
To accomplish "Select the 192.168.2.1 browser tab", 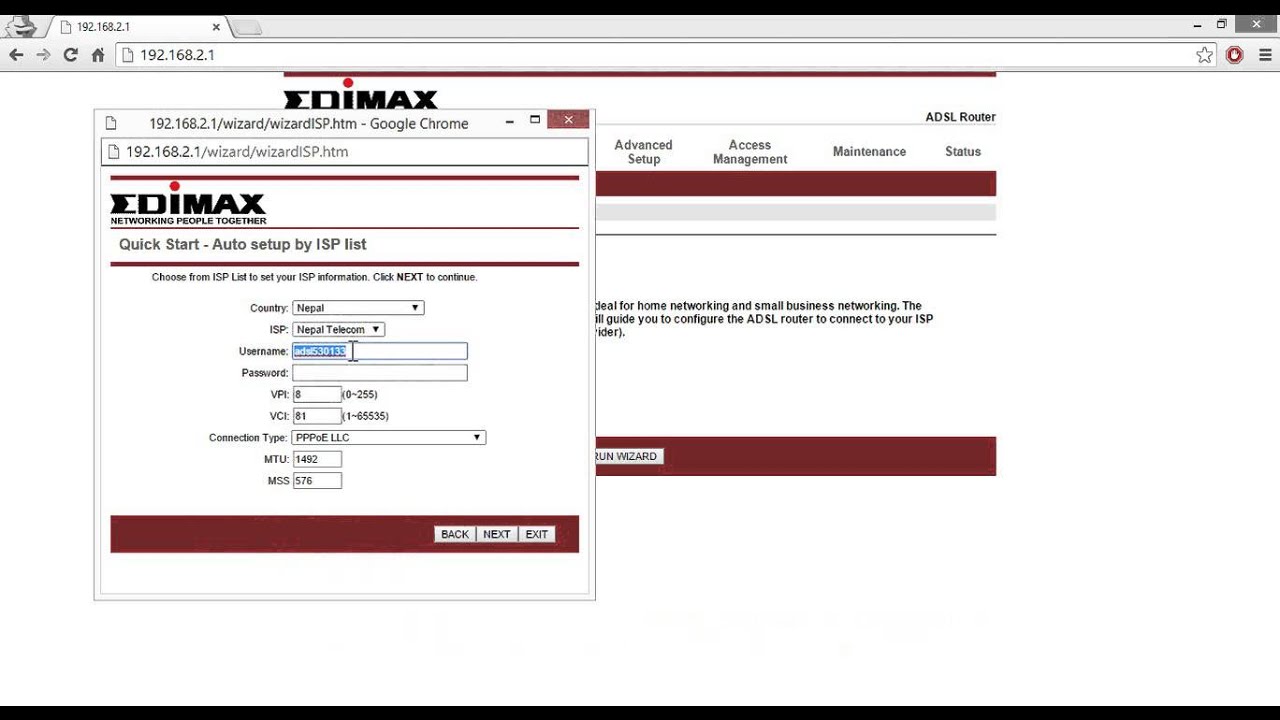I will pos(140,27).
